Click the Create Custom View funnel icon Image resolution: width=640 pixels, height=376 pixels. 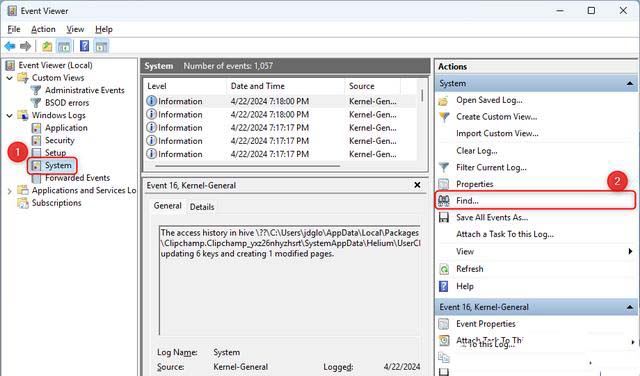click(x=444, y=117)
